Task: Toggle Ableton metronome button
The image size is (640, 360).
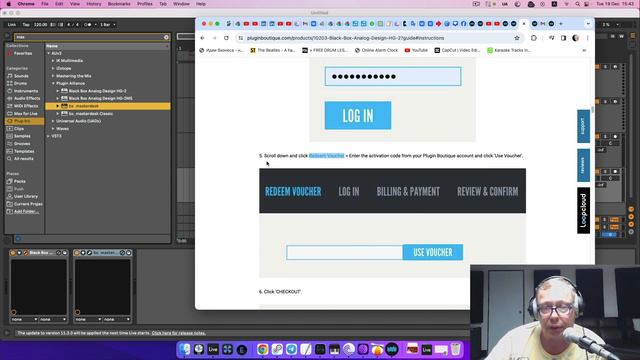Action: point(87,24)
